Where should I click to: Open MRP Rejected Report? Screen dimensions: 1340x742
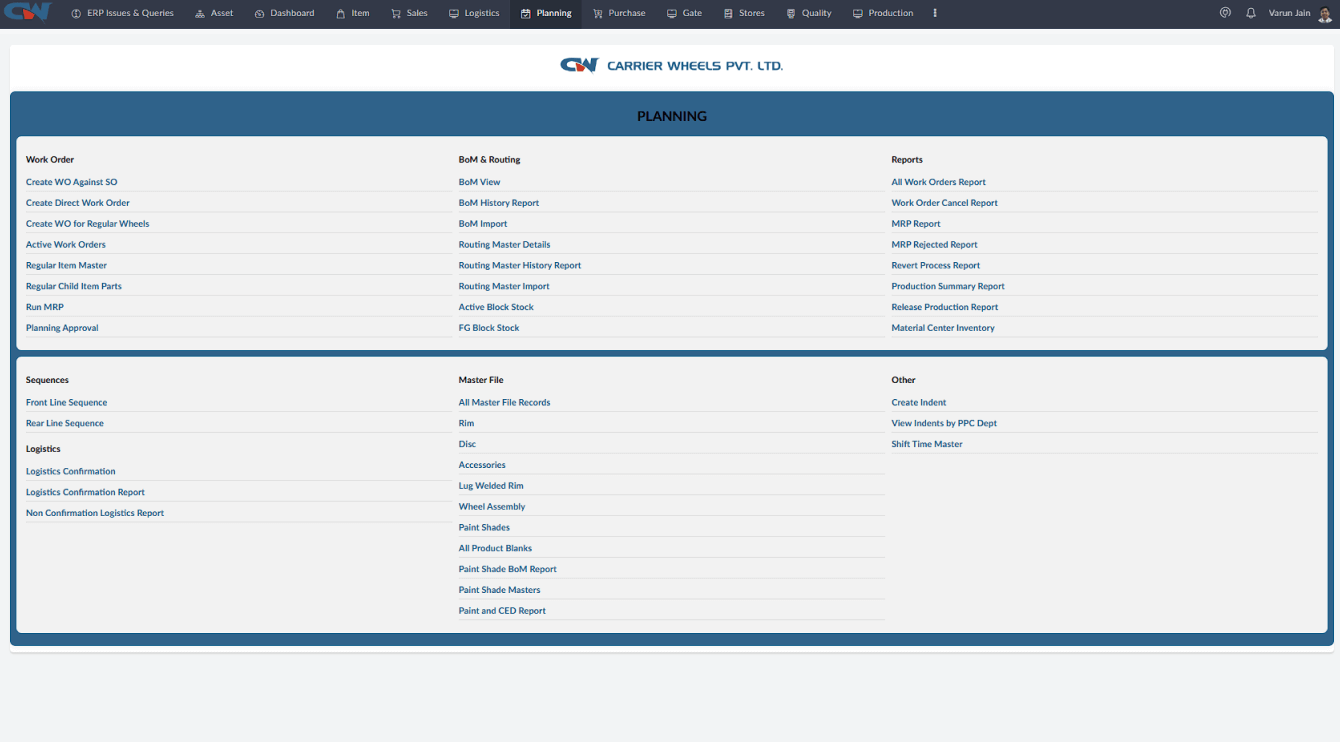(x=935, y=245)
